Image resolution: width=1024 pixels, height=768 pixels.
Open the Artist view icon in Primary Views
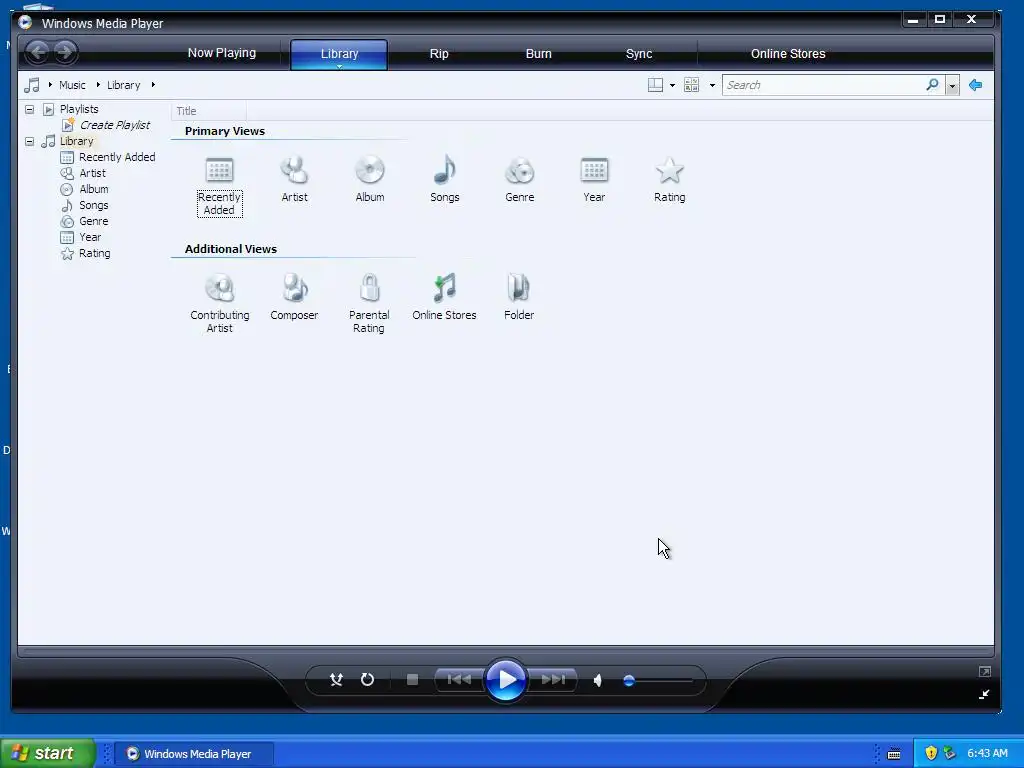pyautogui.click(x=295, y=170)
